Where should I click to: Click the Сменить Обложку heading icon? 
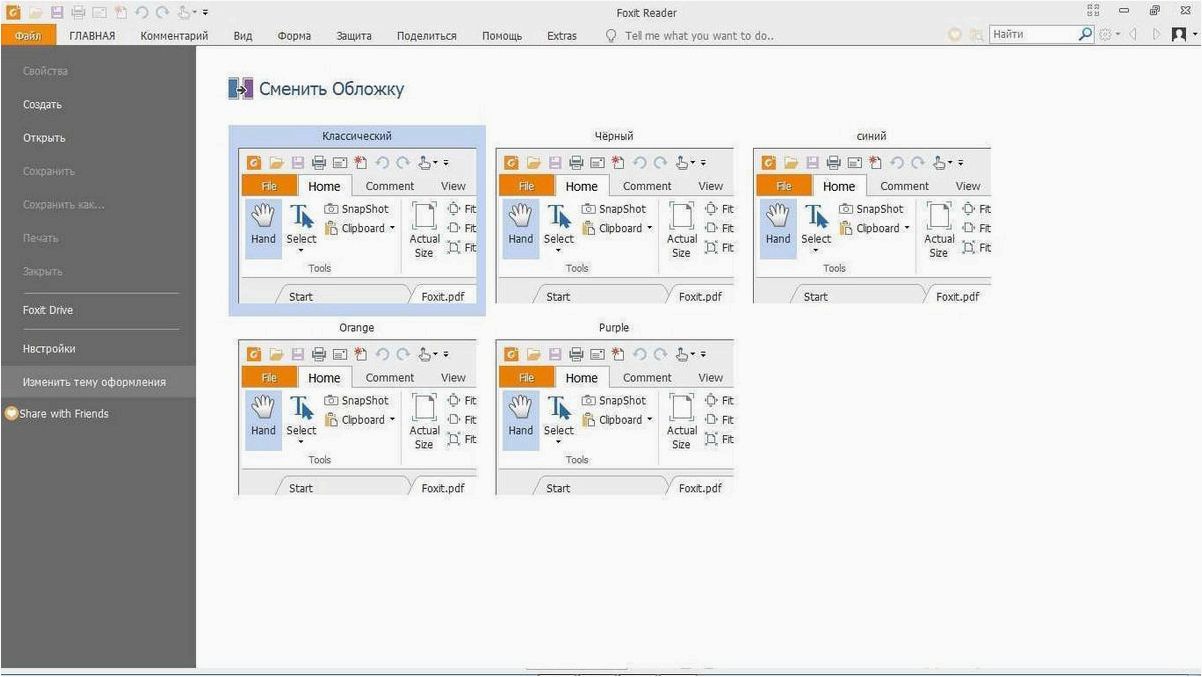pyautogui.click(x=241, y=89)
